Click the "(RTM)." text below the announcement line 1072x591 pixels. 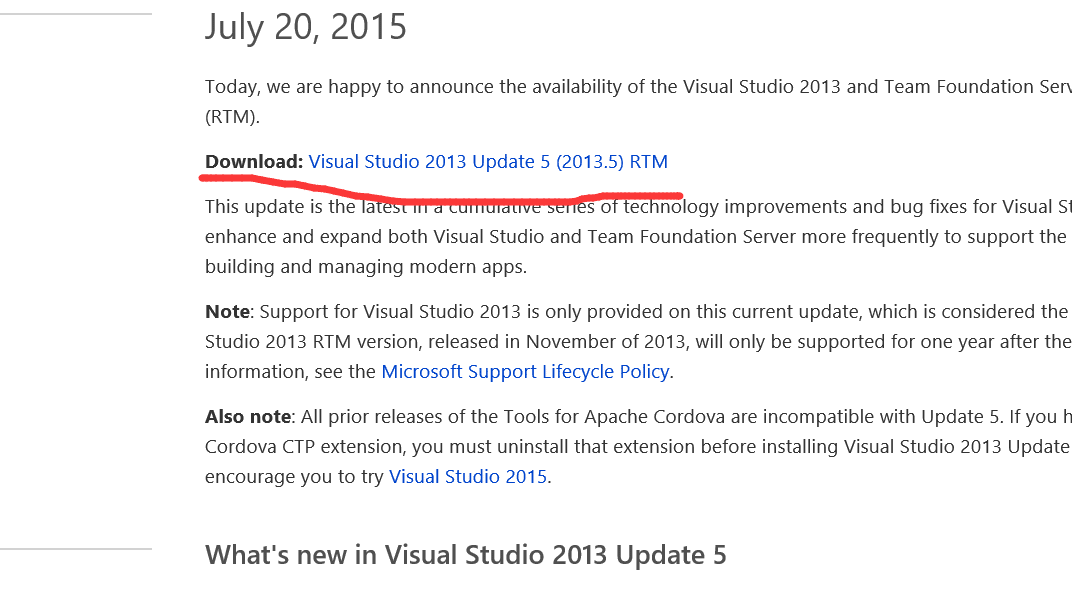(x=232, y=117)
